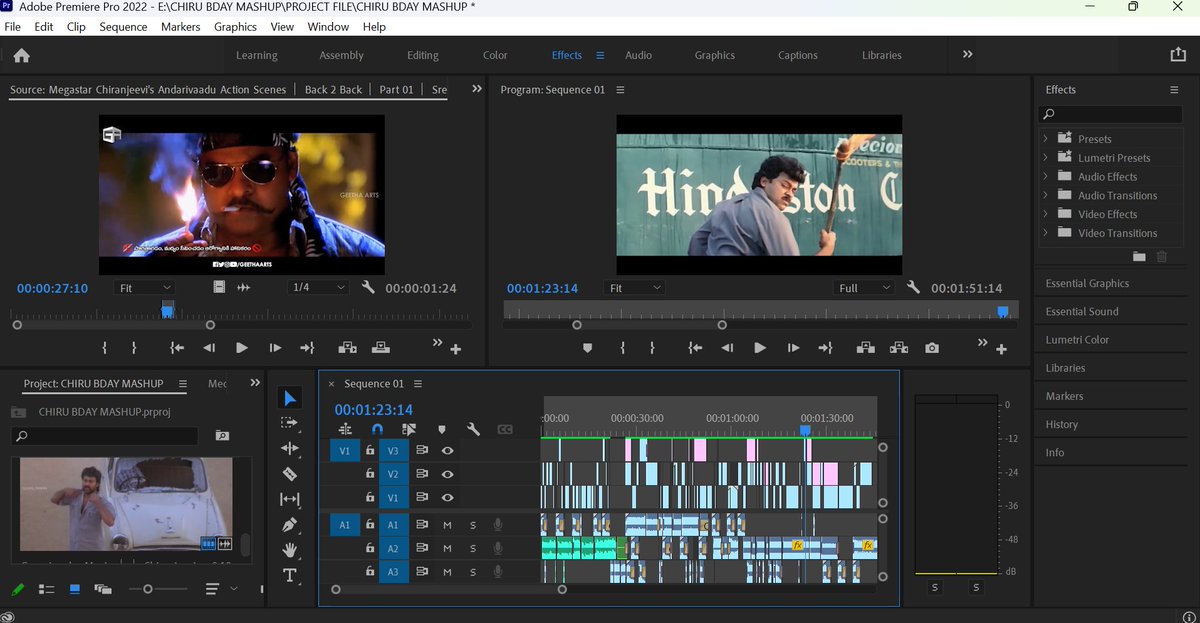Select the Track Select Forward tool
This screenshot has width=1200, height=623.
[290, 423]
